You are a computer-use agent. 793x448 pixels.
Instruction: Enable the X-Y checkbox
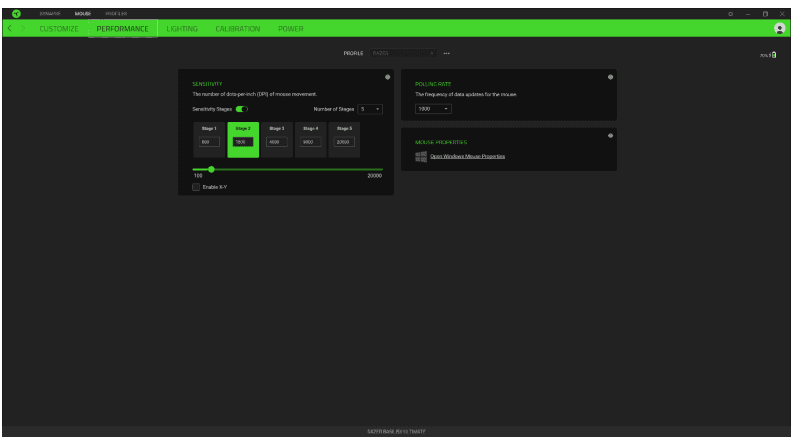tap(196, 187)
